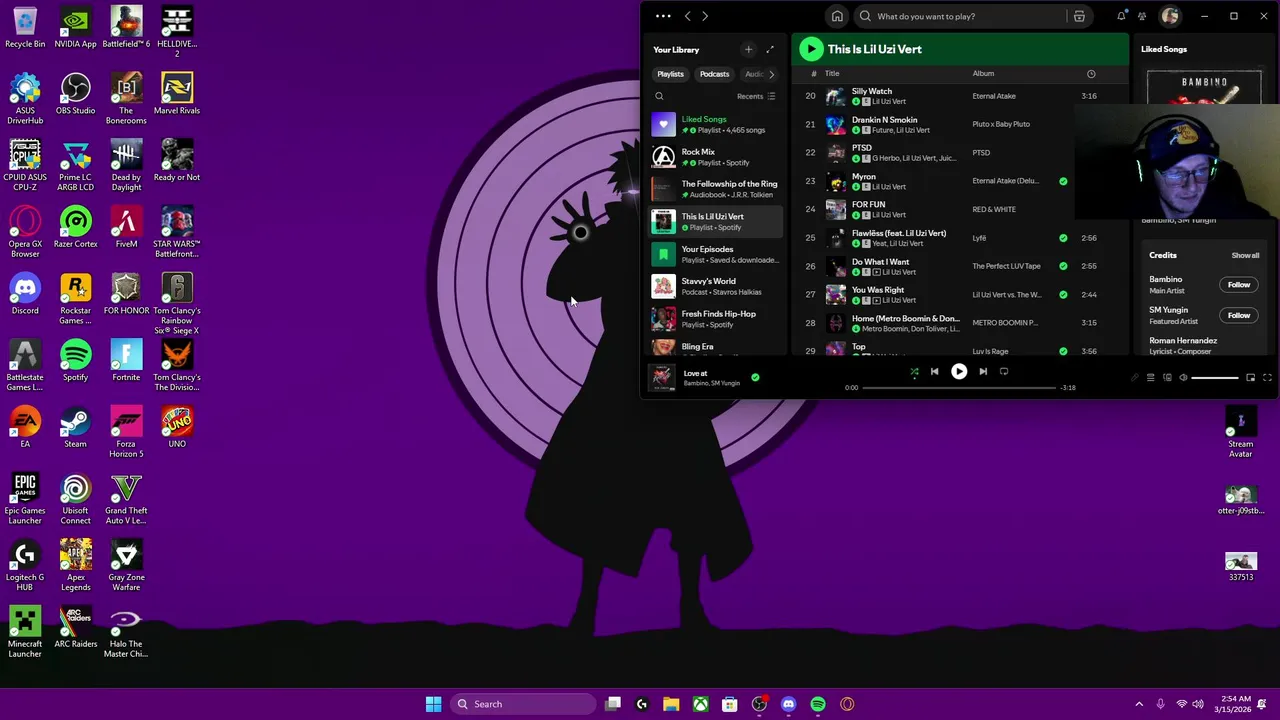This screenshot has height=720, width=1280.
Task: Open the Friend Activity icon
Action: 1142,16
